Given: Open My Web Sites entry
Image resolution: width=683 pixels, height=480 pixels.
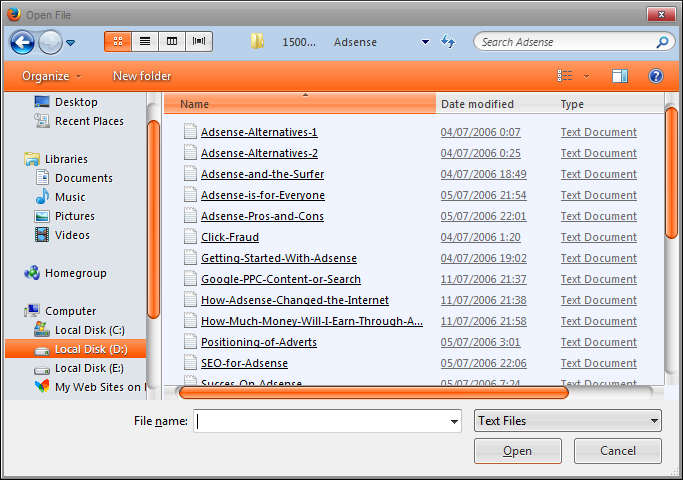Looking at the screenshot, I should tap(90, 387).
